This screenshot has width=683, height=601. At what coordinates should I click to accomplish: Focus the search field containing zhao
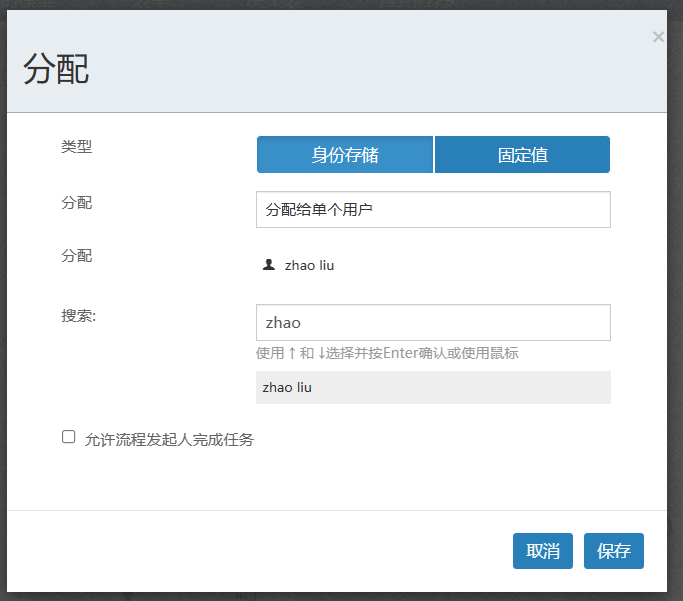(x=433, y=323)
